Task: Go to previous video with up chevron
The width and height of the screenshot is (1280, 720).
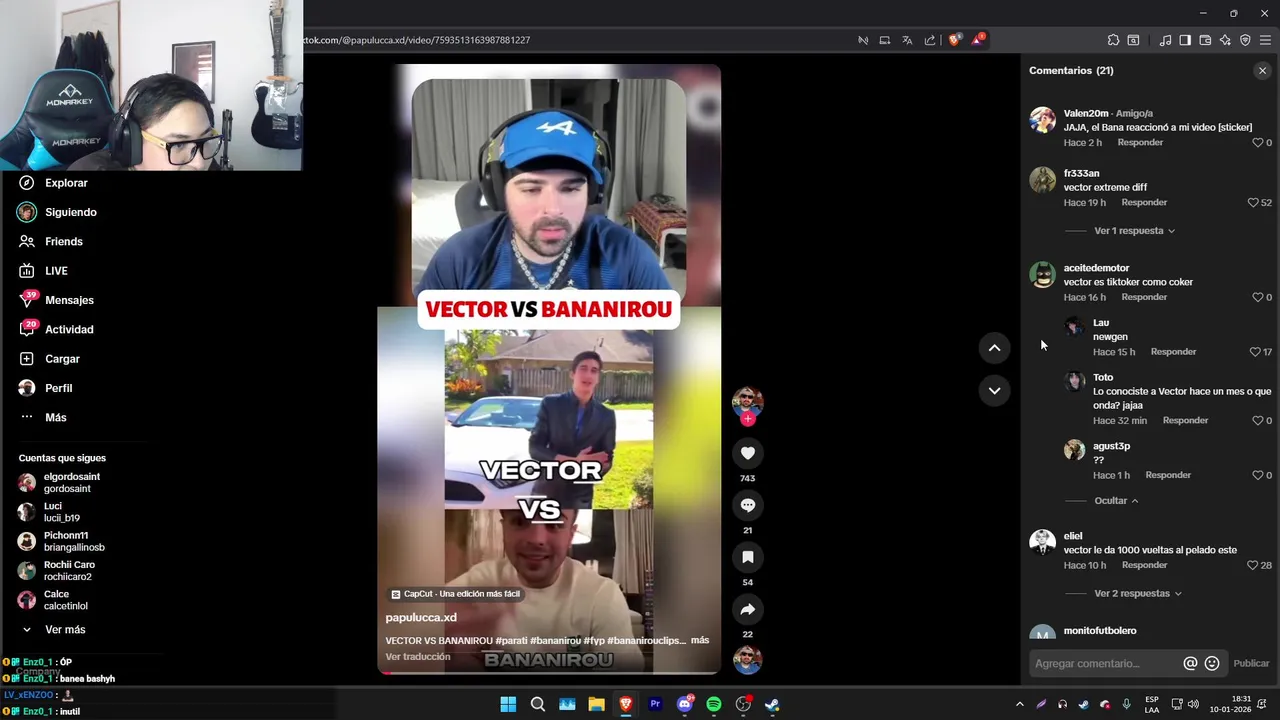Action: click(994, 348)
